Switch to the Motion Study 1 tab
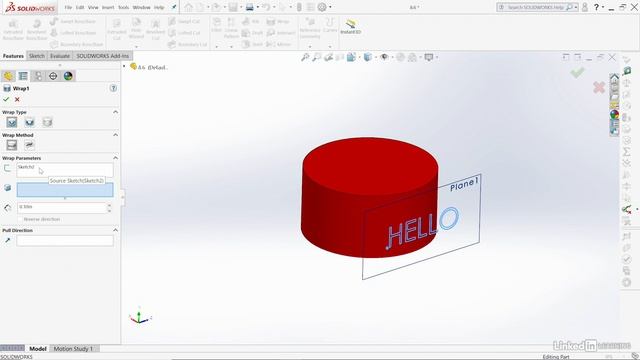The image size is (640, 360). [x=73, y=349]
